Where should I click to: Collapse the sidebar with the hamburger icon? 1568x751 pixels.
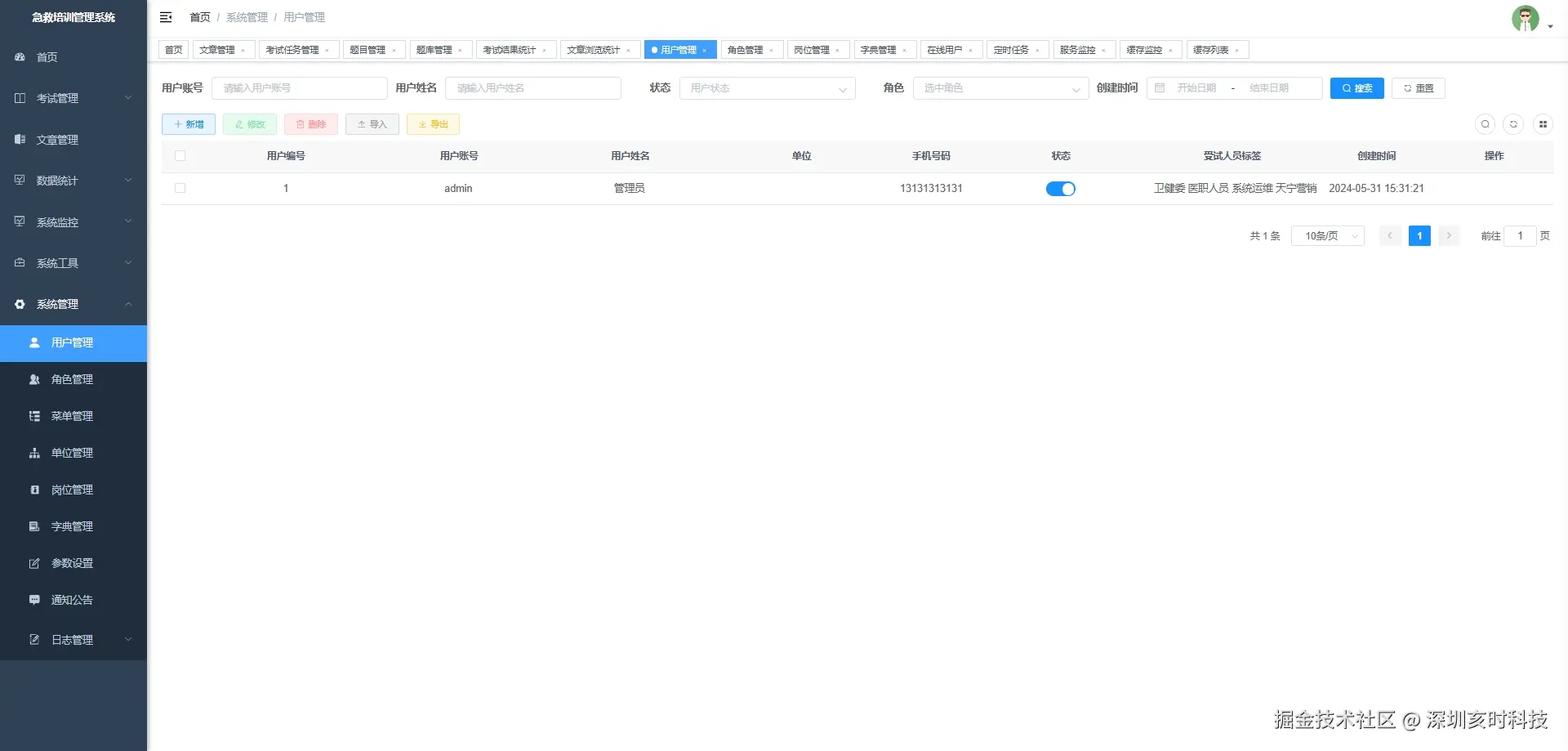coord(166,17)
